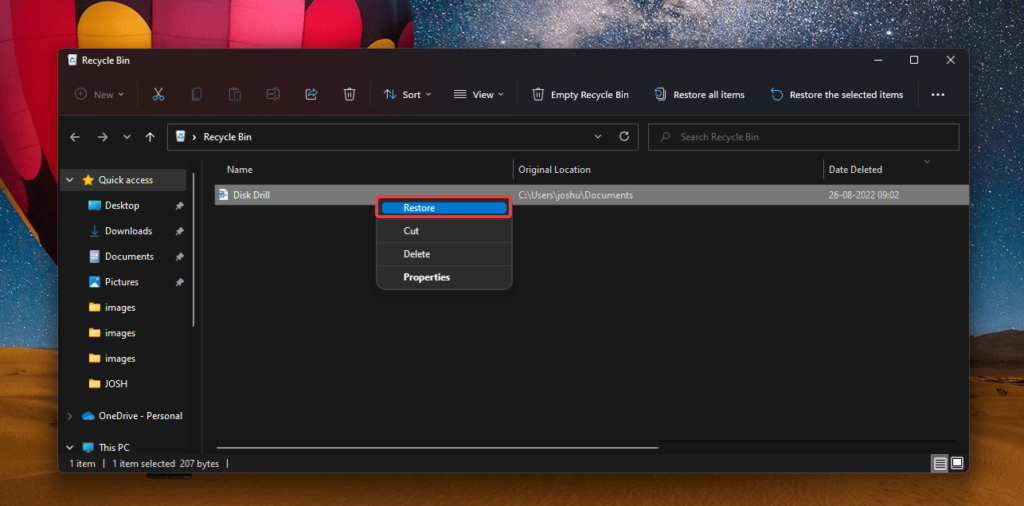Switch to details view icon in status bar
The height and width of the screenshot is (506, 1024).
point(940,463)
